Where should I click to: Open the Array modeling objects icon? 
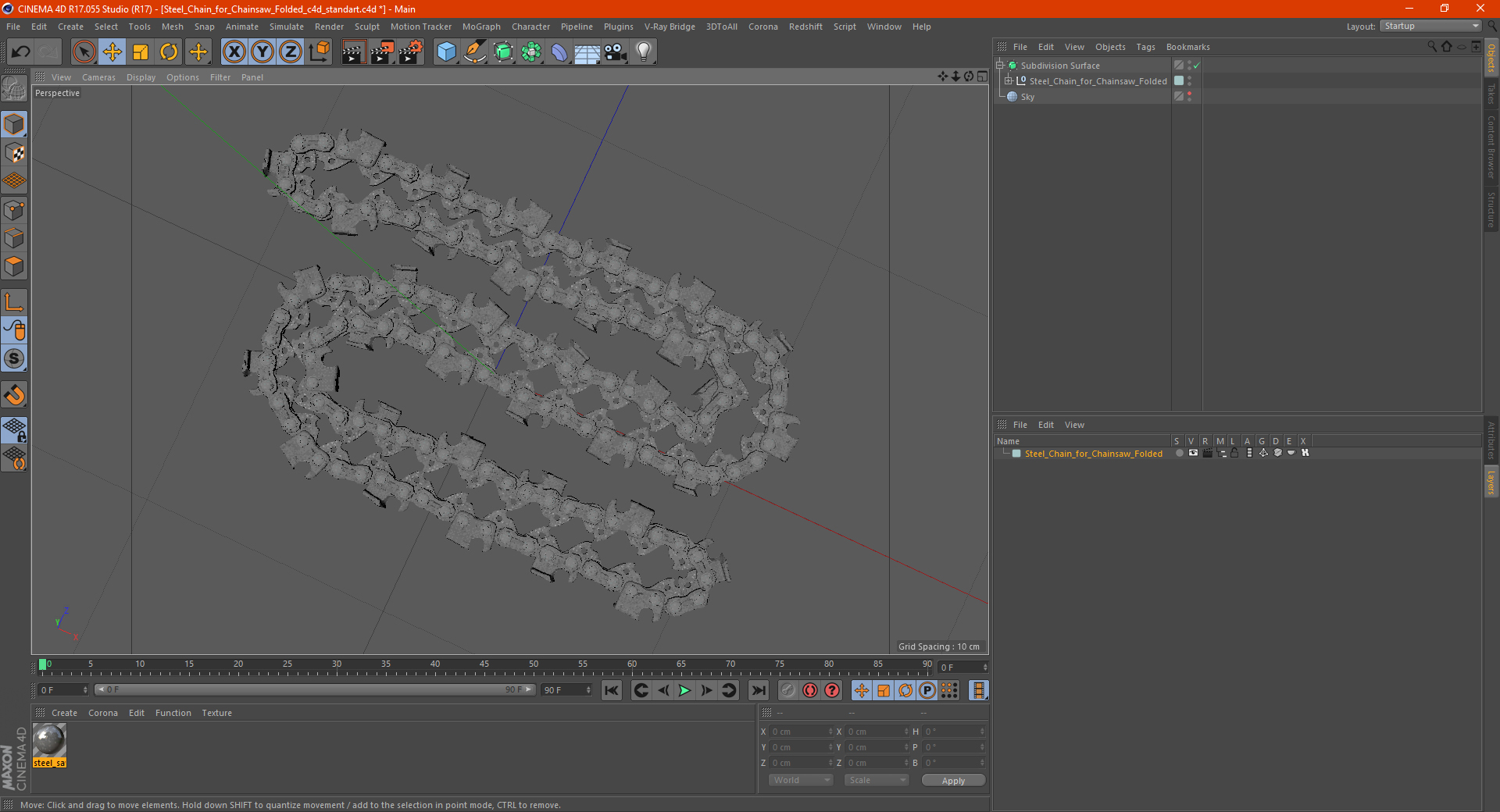(531, 52)
